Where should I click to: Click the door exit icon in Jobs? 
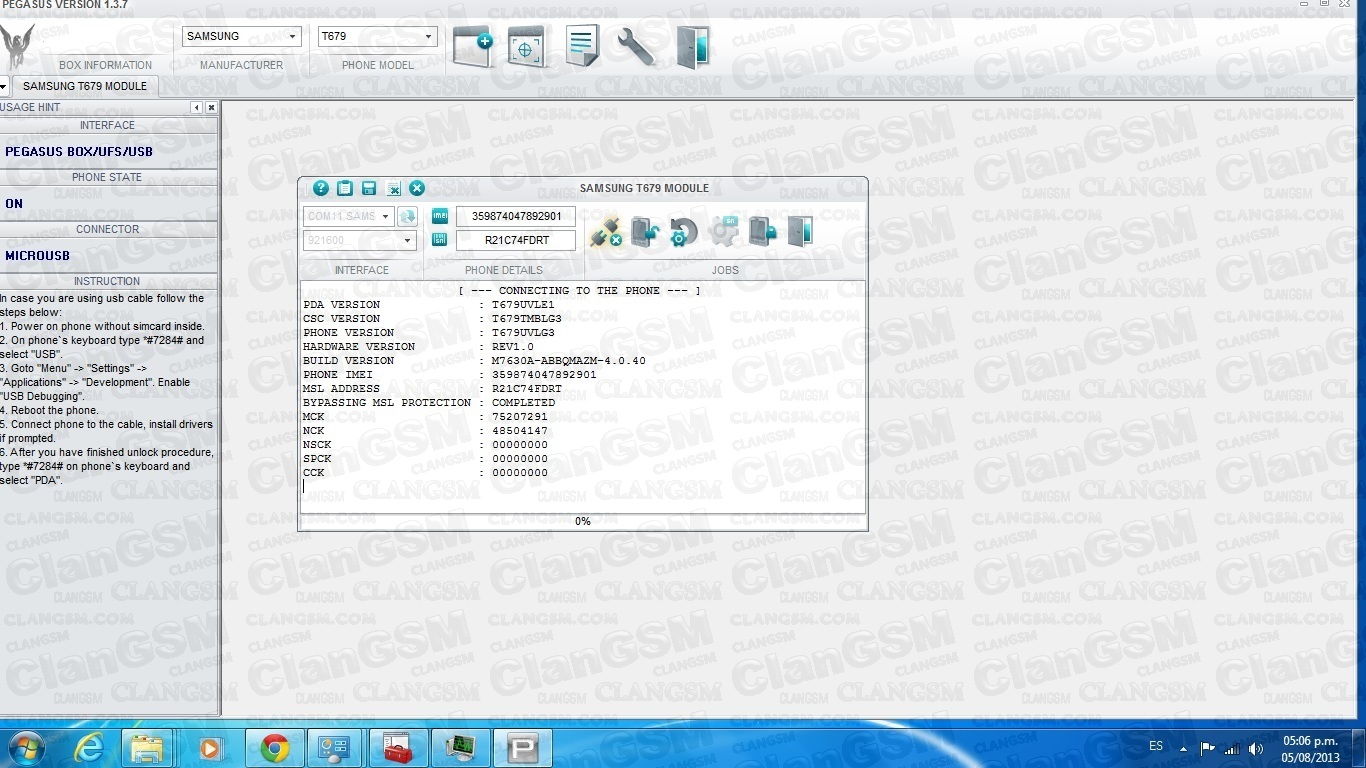[x=800, y=232]
